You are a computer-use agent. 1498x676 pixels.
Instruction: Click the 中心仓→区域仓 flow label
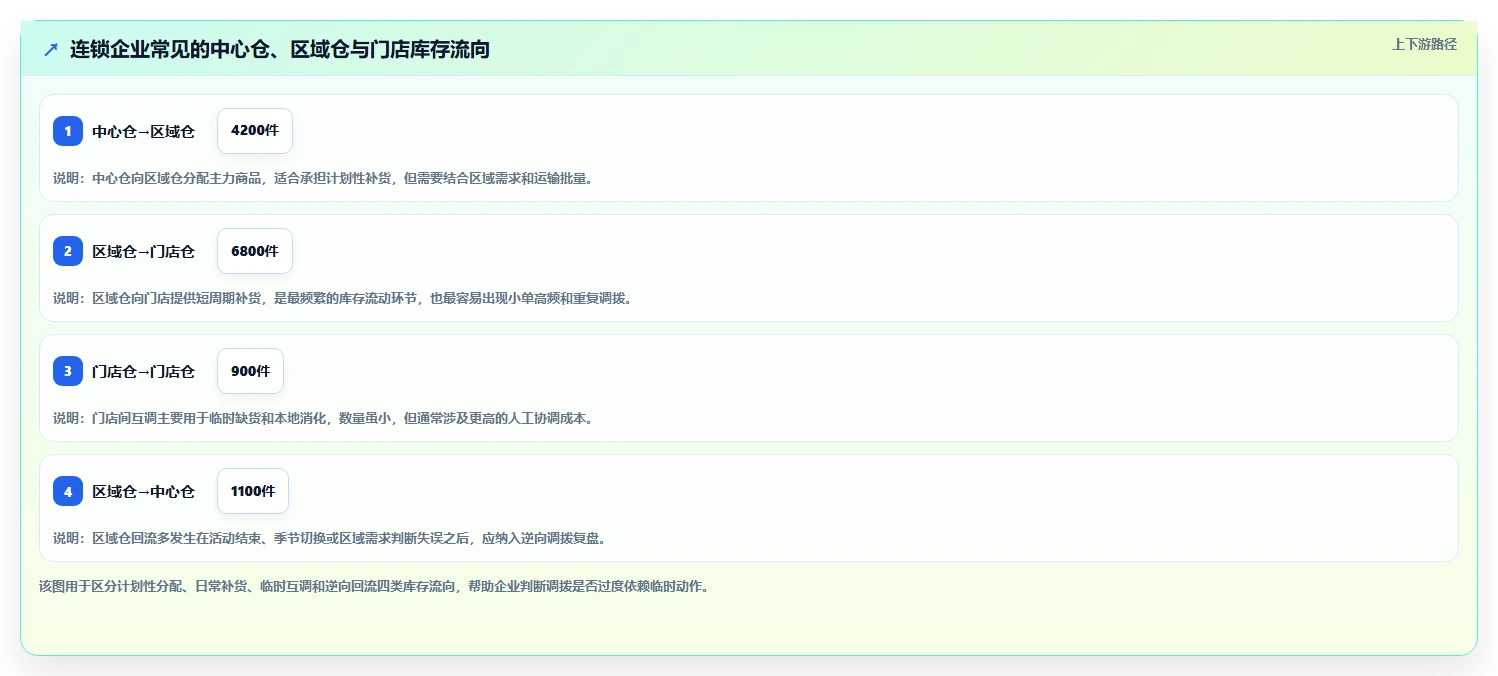point(144,131)
